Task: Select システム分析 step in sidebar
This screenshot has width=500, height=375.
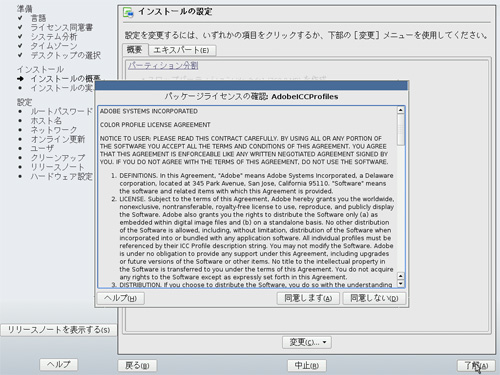Action: point(54,37)
